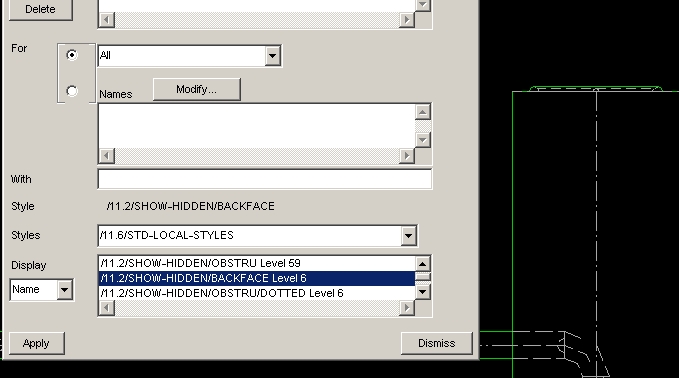
Task: Click top list scroll left arrow
Action: point(107,19)
